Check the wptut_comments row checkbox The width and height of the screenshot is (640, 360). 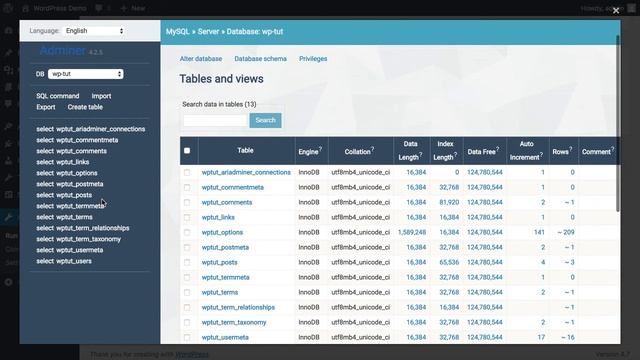[x=187, y=202]
